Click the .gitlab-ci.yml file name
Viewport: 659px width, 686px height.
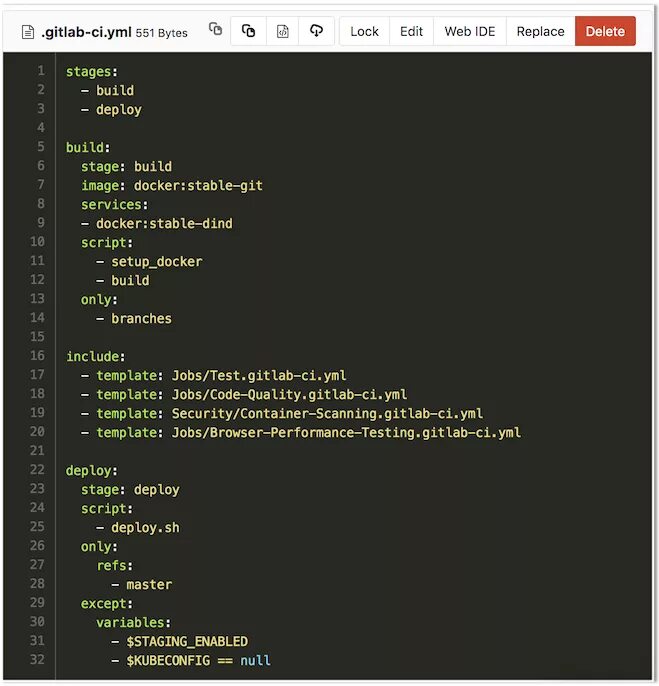tap(86, 32)
